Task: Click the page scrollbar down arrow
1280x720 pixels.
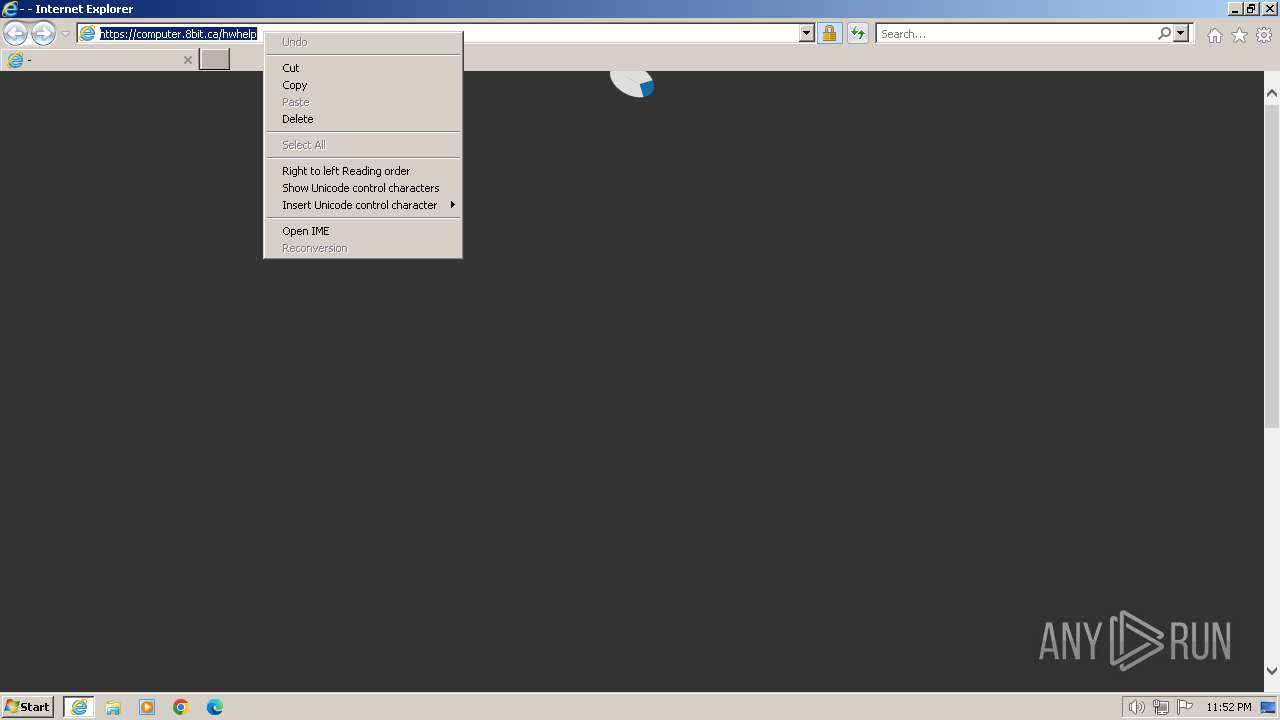Action: pos(1272,671)
